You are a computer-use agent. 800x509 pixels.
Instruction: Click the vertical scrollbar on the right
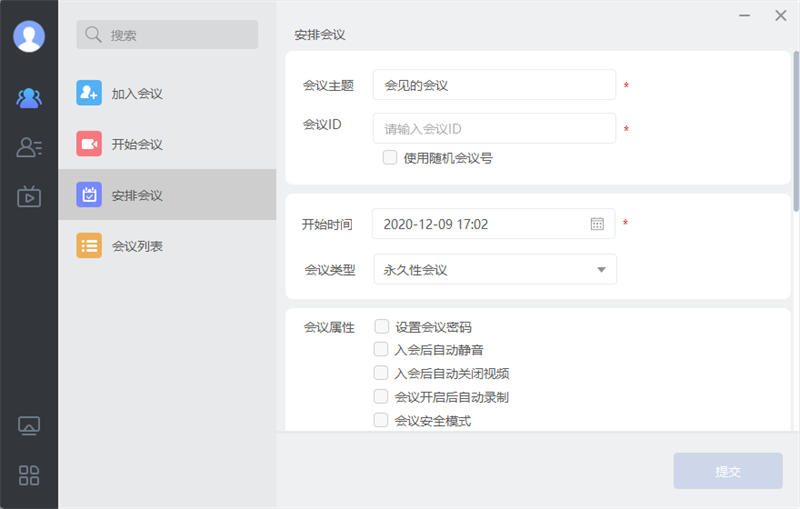click(796, 130)
